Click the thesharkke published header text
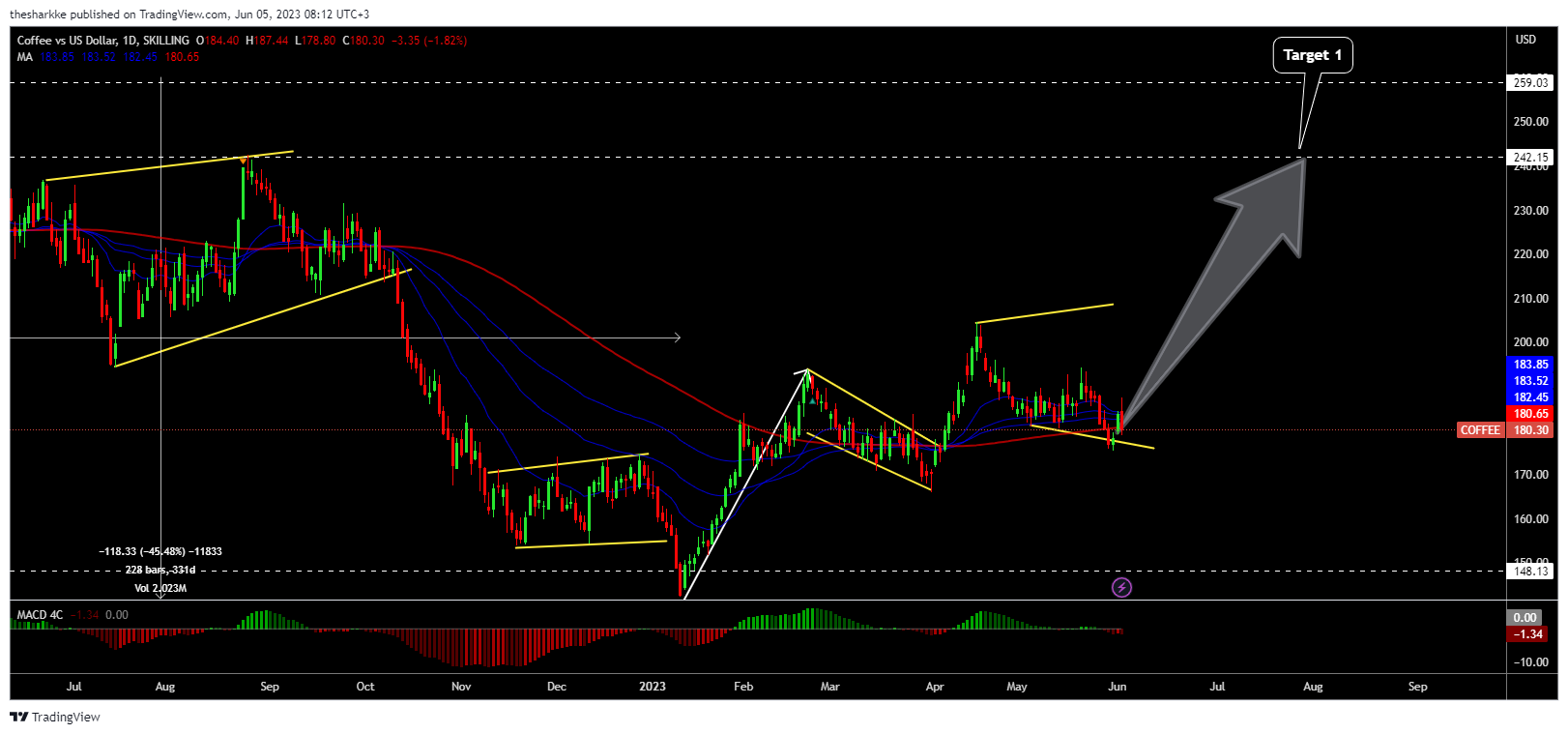1568x734 pixels. click(189, 15)
